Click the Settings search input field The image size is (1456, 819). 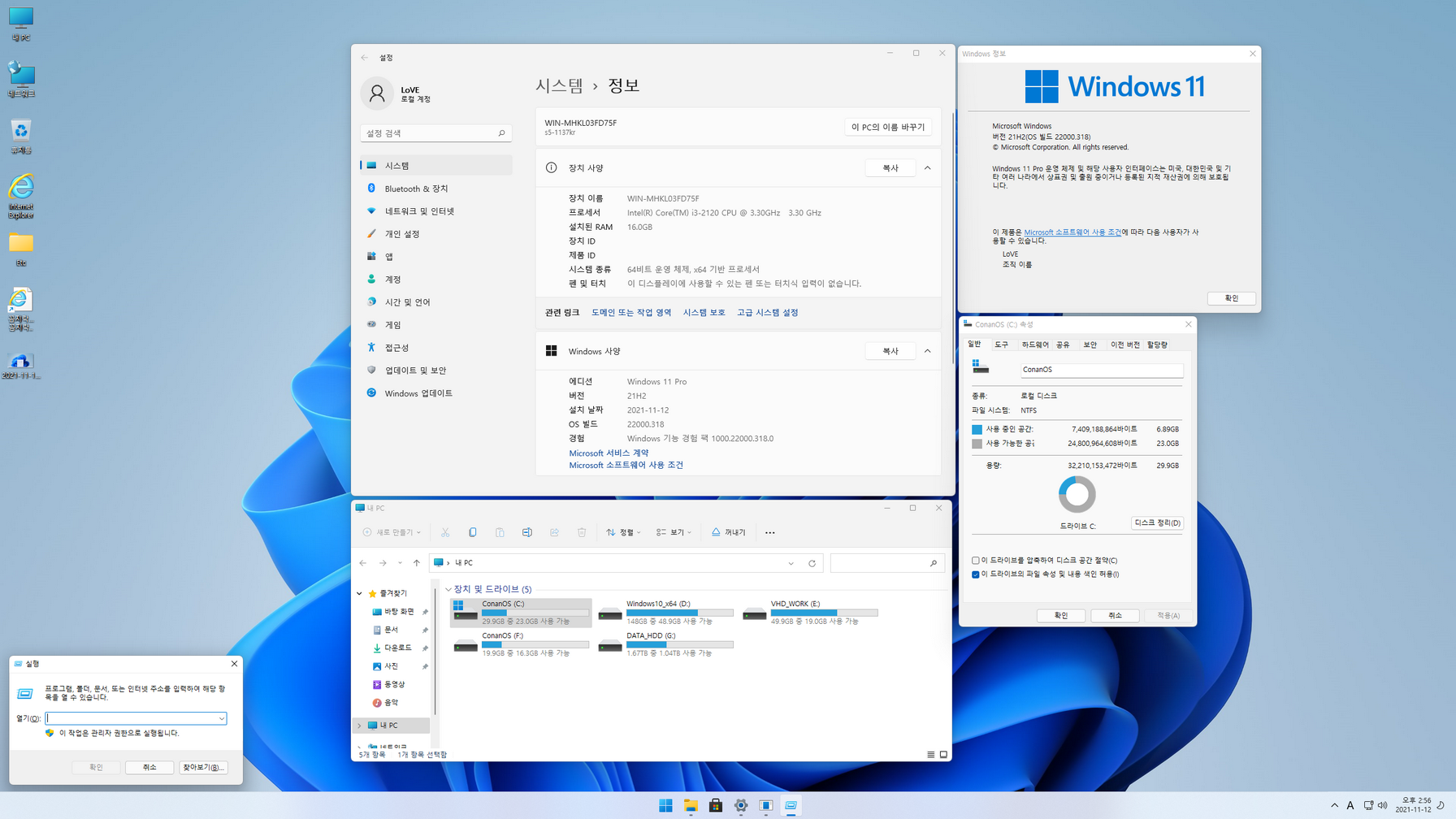click(436, 133)
